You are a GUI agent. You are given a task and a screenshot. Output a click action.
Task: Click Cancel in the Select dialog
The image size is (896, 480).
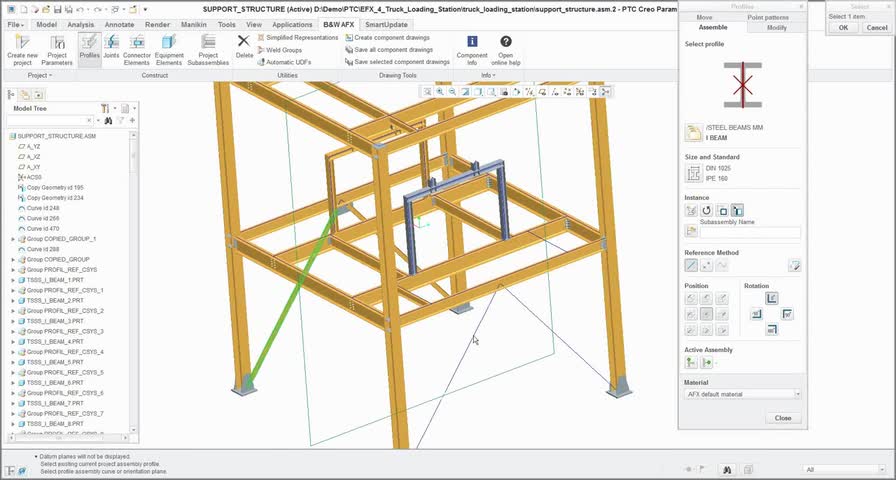pyautogui.click(x=877, y=27)
